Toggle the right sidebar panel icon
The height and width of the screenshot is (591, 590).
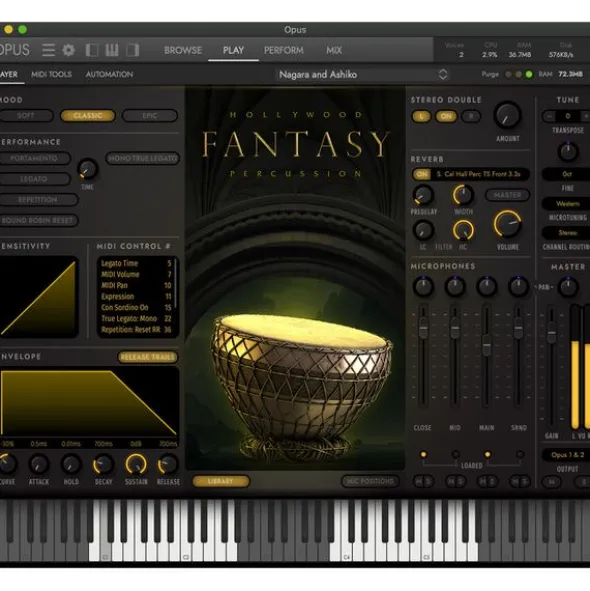[132, 50]
